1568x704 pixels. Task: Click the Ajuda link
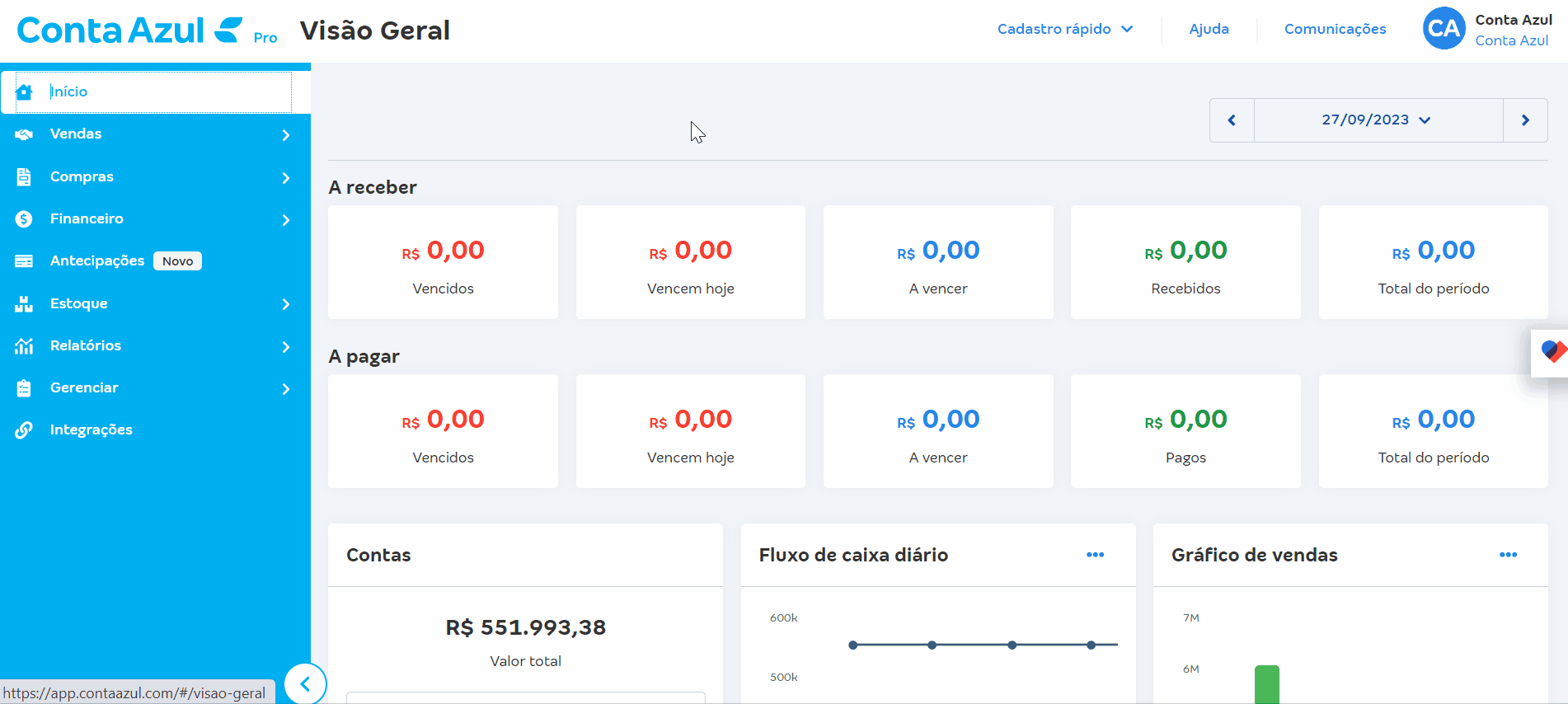click(1209, 29)
